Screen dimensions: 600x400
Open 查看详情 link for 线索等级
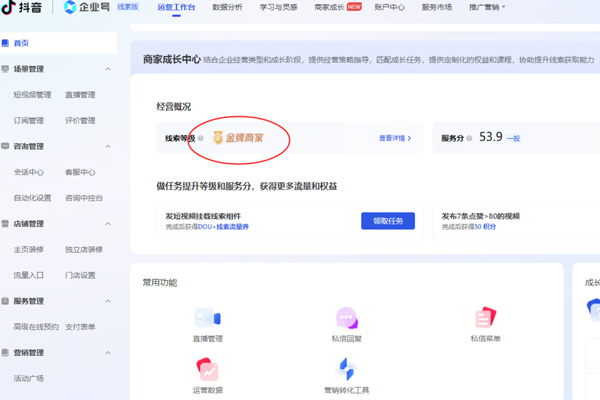(395, 138)
